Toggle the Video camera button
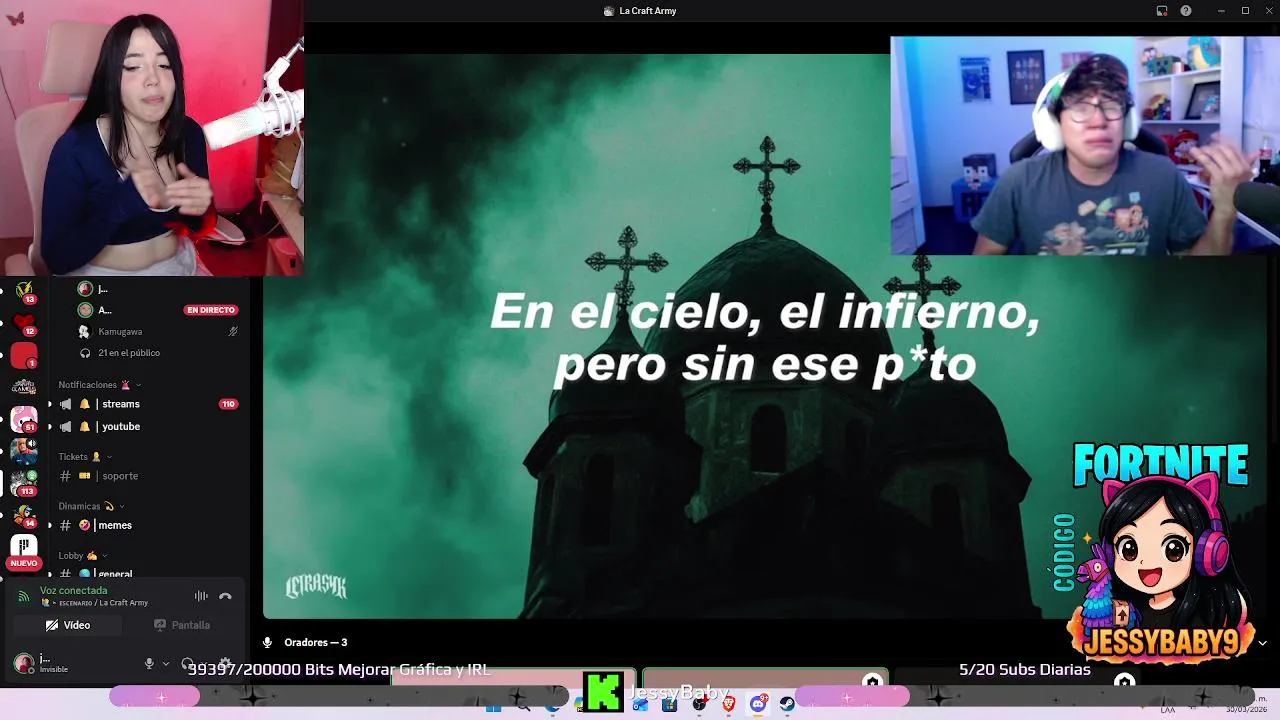The image size is (1280, 720). pyautogui.click(x=68, y=625)
